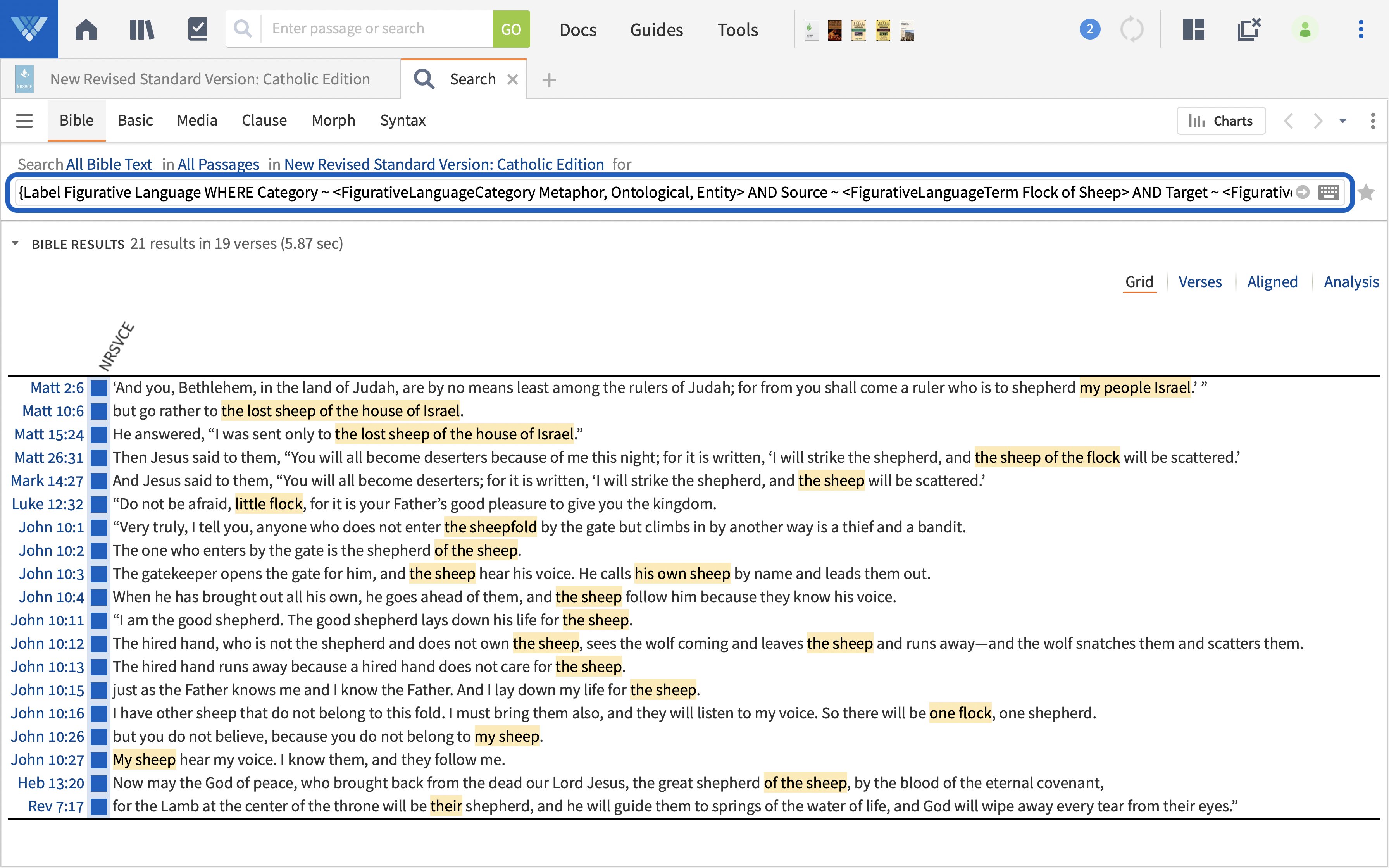Switch to the Morph search tab
The height and width of the screenshot is (868, 1389).
pos(333,121)
